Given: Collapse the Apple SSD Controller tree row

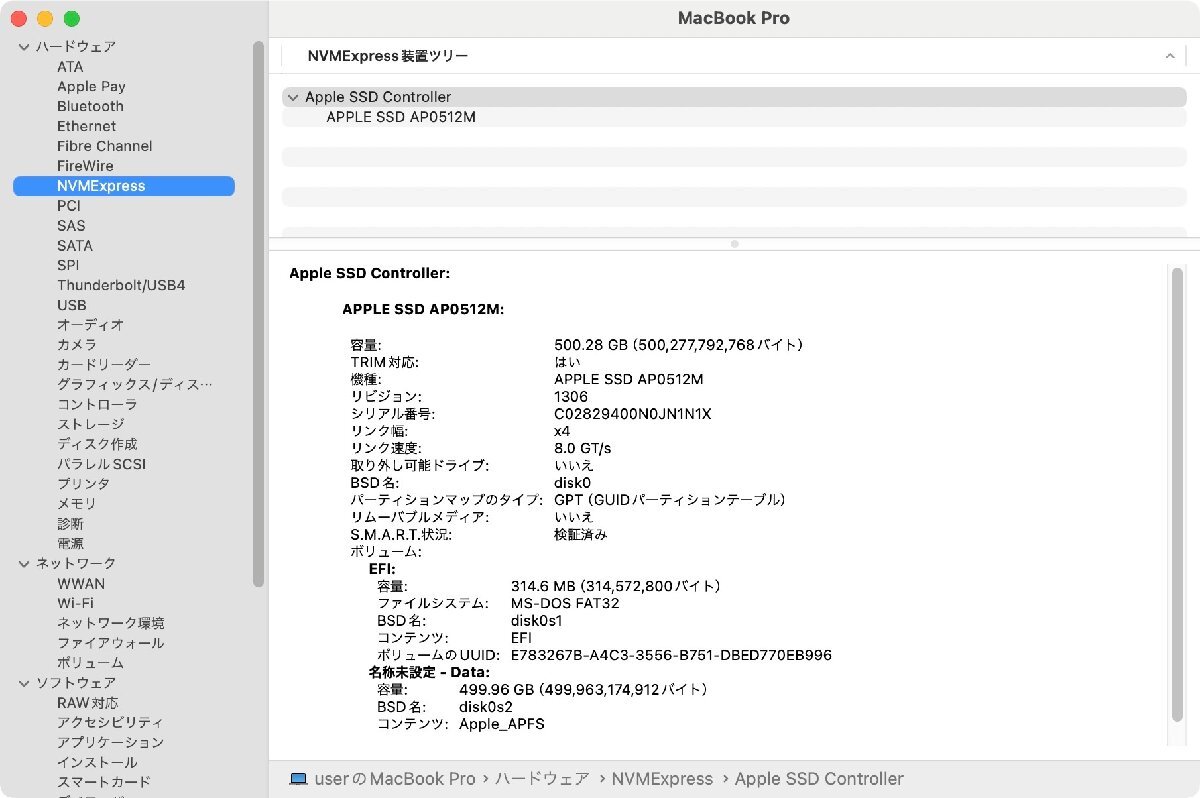Looking at the screenshot, I should pos(292,97).
